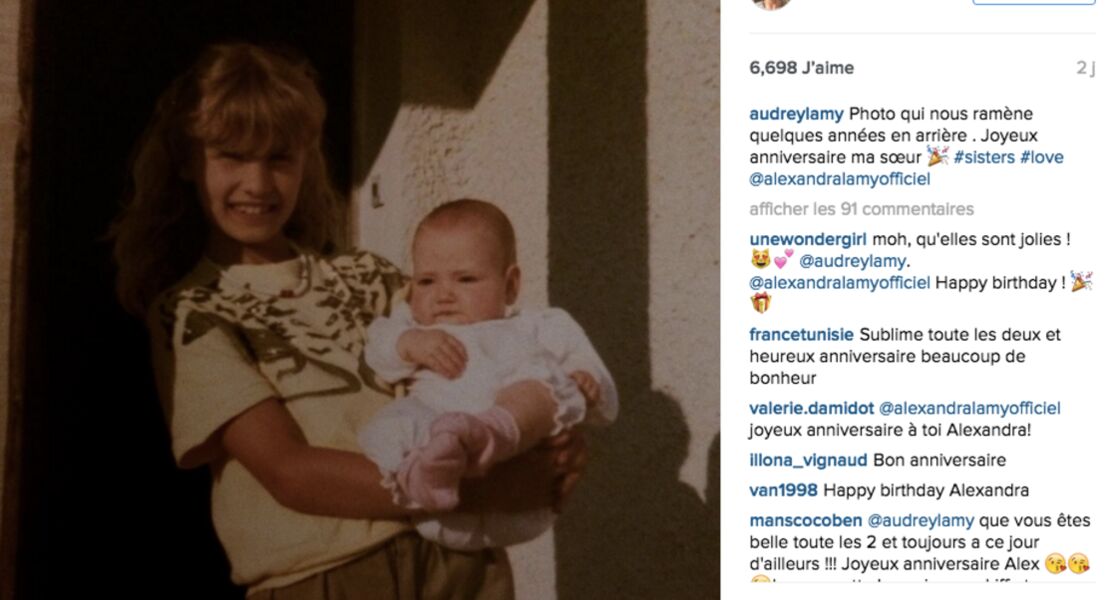
Task: View the 6,698 J'aime likes list
Action: 801,68
